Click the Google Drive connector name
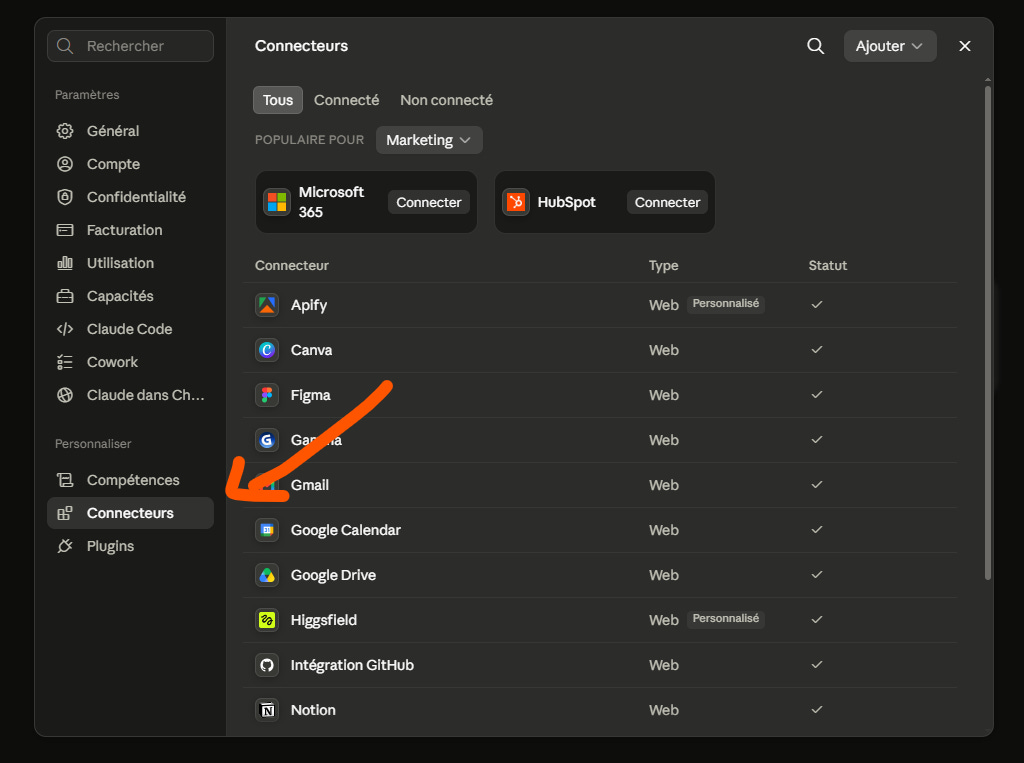This screenshot has width=1024, height=763. click(x=333, y=575)
